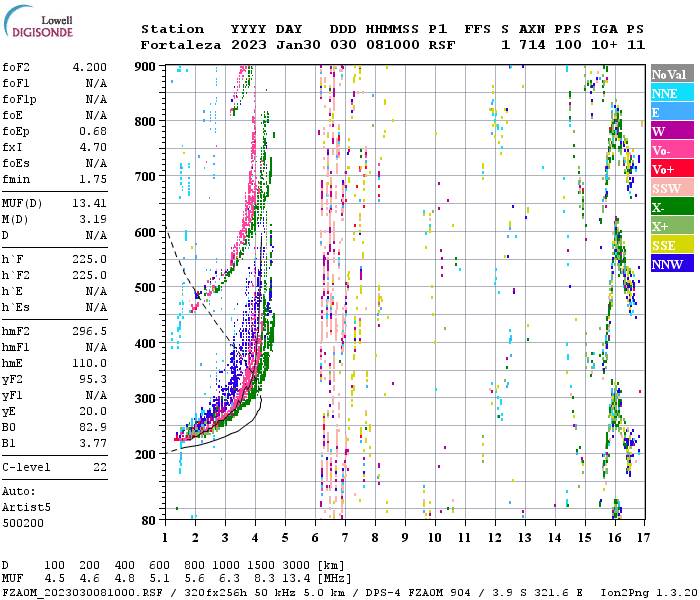
Task: Click the Ion2Png 1.3.20 version text
Action: [x=649, y=592]
